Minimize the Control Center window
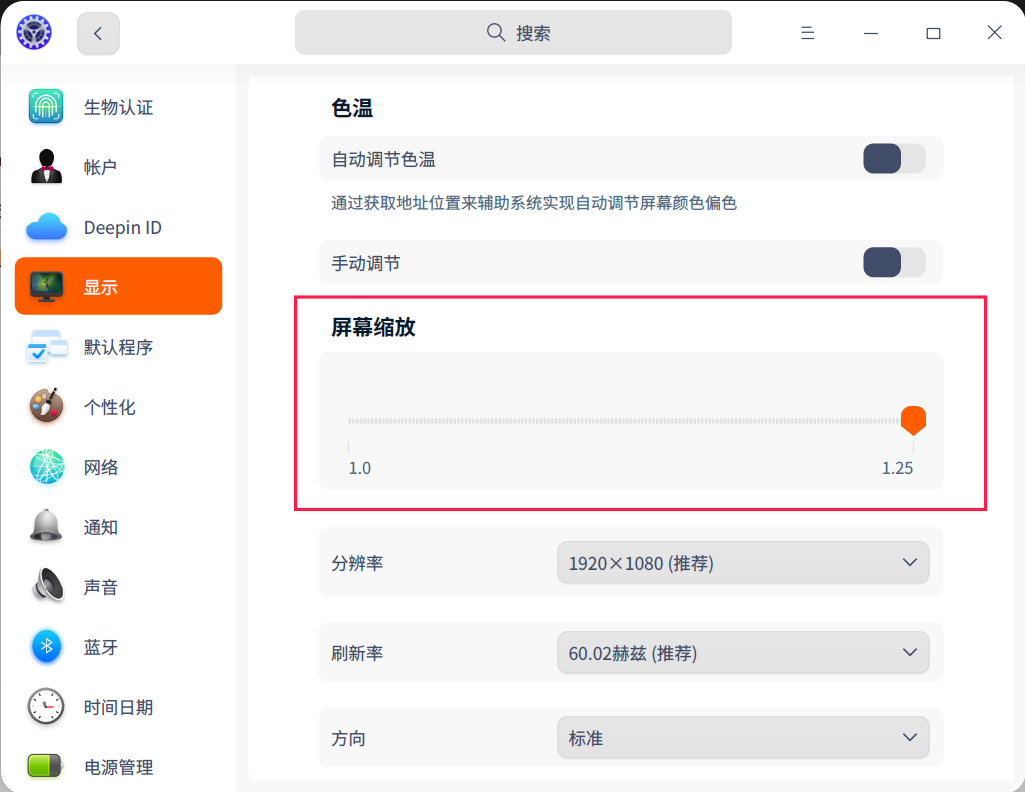This screenshot has width=1025, height=792. pyautogui.click(x=871, y=33)
